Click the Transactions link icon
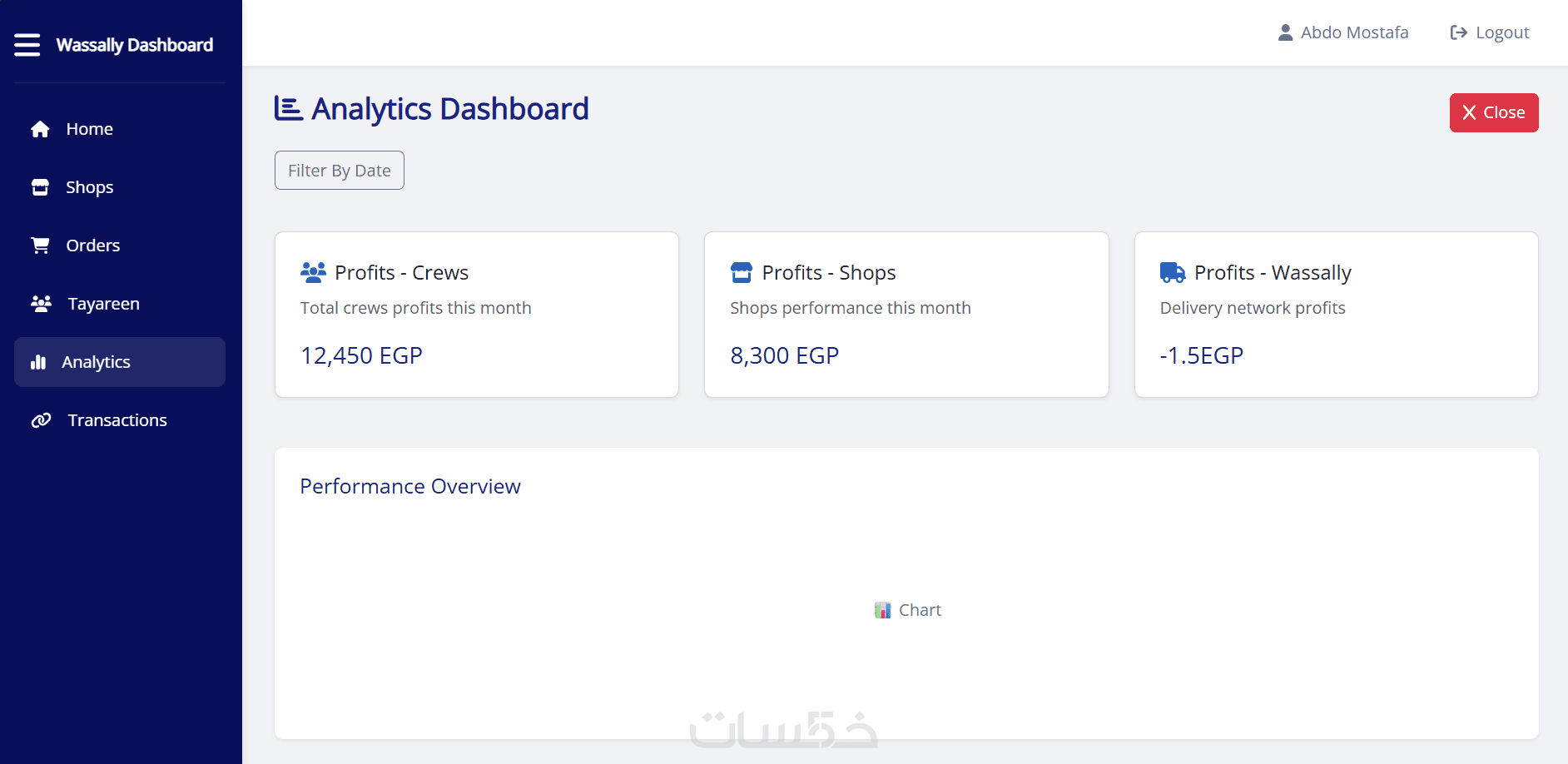1568x764 pixels. [x=41, y=420]
